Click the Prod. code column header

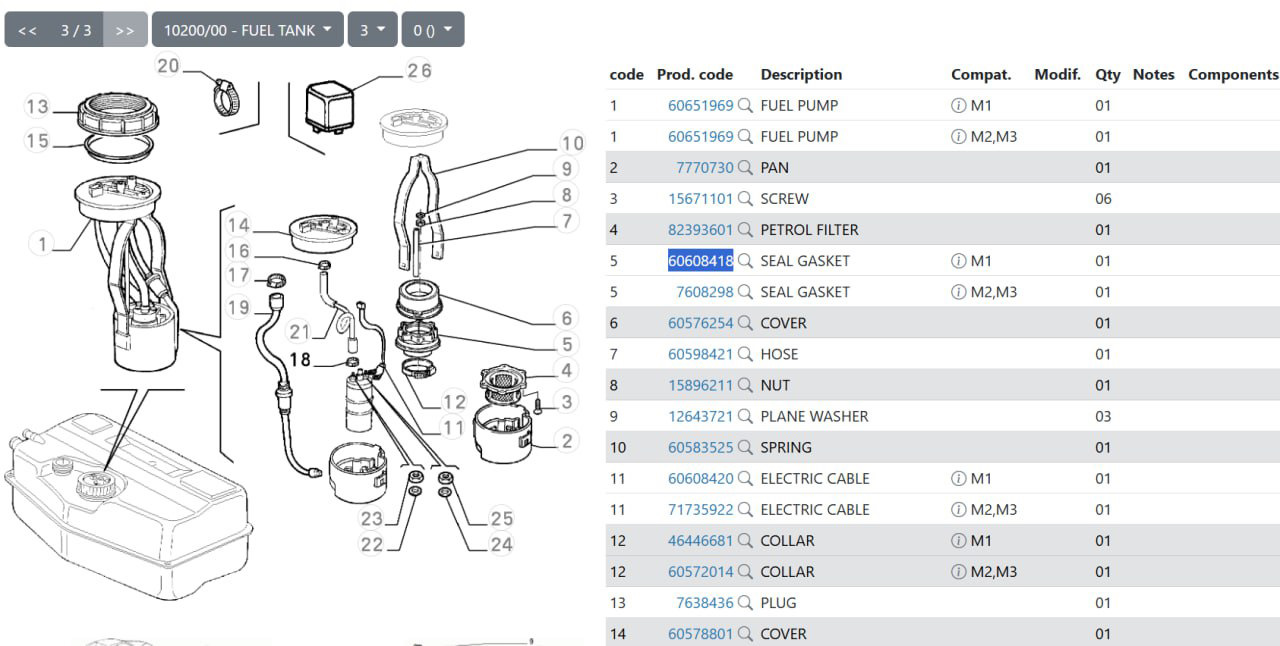pyautogui.click(x=695, y=74)
